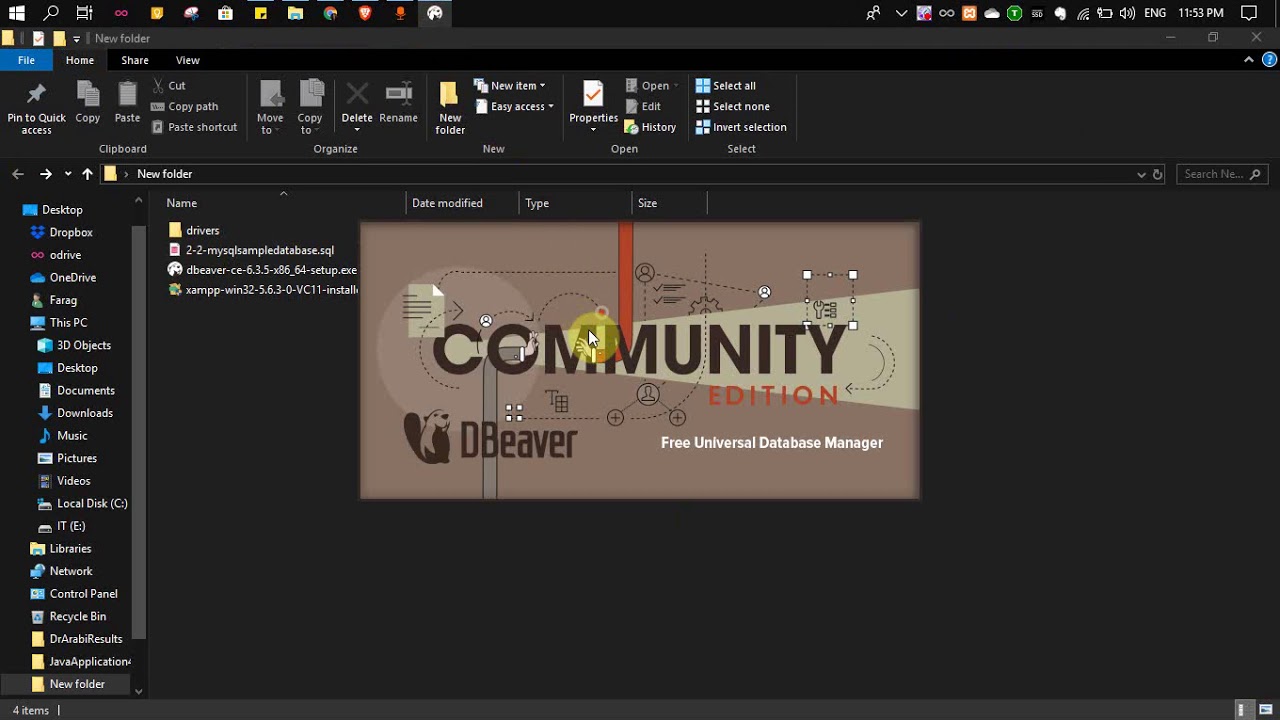Switch to the View ribbon tab
The height and width of the screenshot is (720, 1280).
click(x=188, y=60)
